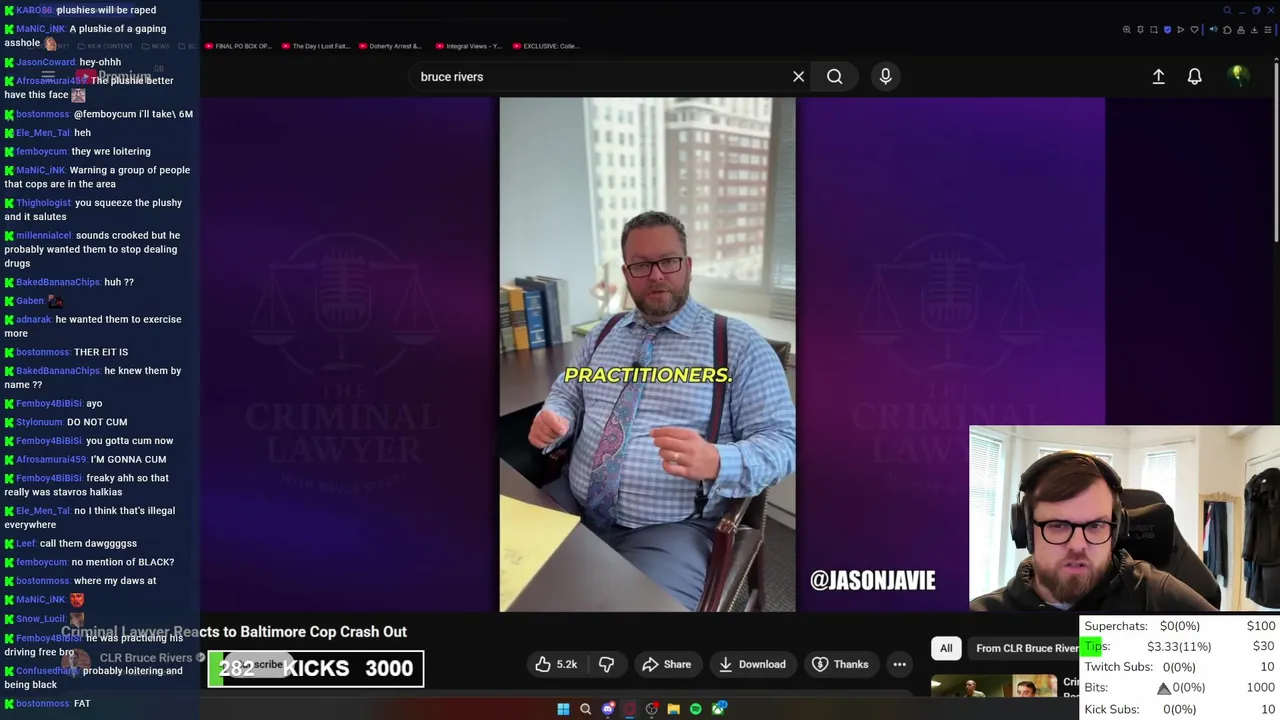Send a Thanks to the creator

click(840, 664)
